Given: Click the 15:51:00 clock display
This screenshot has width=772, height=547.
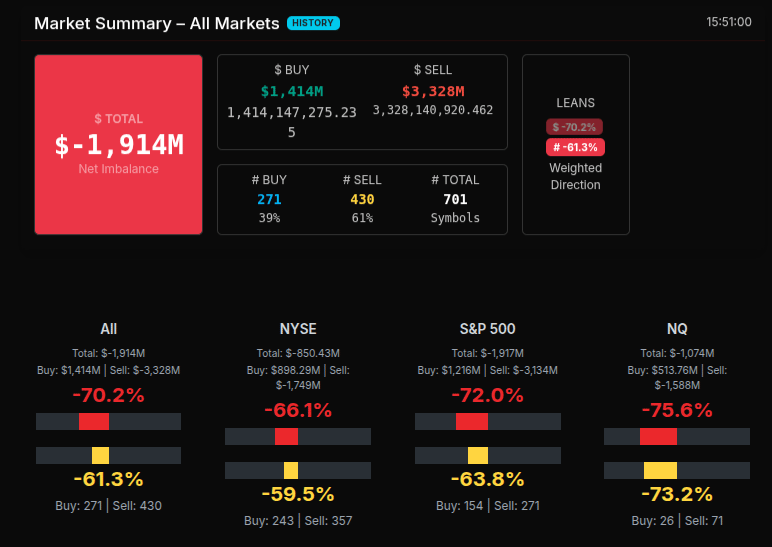Looking at the screenshot, I should 728,21.
